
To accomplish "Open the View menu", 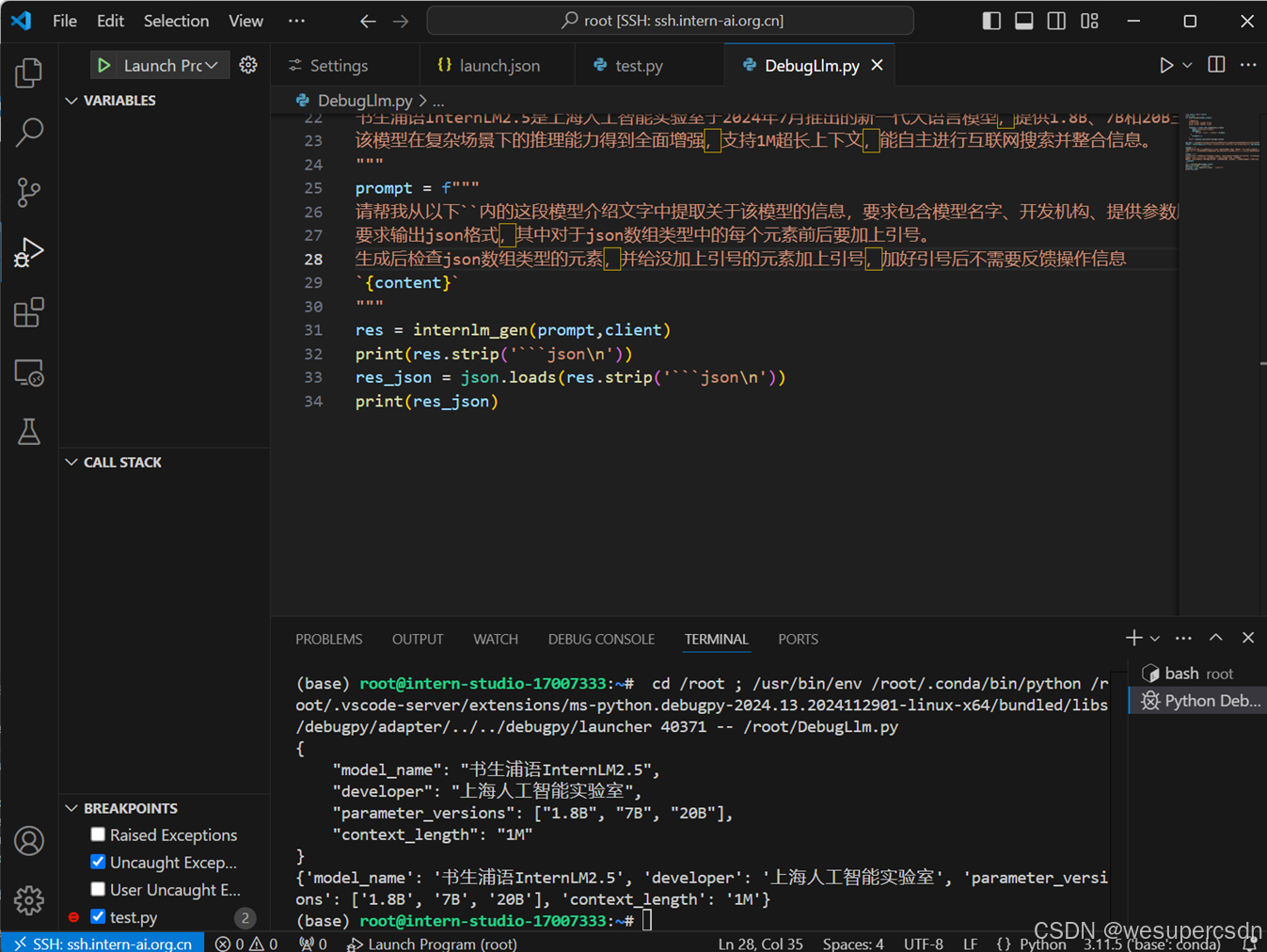I will point(245,21).
